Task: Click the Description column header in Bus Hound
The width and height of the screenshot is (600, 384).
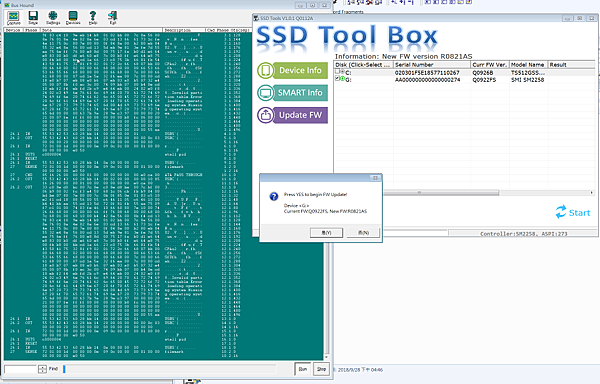Action: pos(184,30)
